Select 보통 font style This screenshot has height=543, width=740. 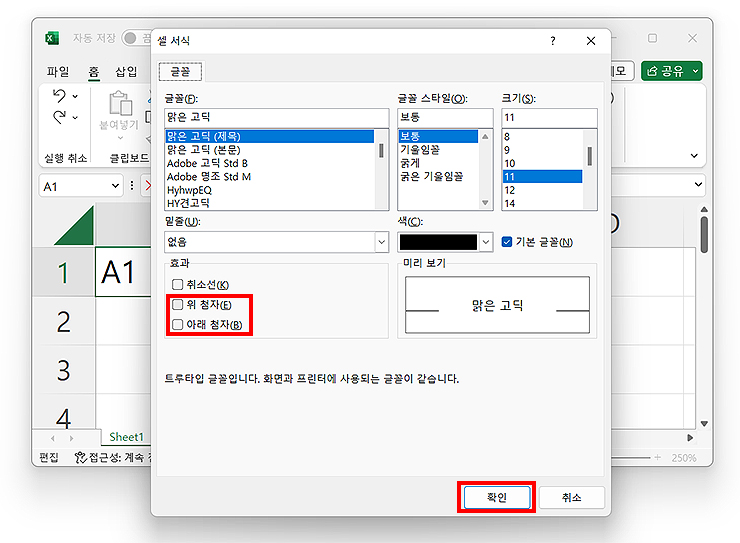point(438,136)
